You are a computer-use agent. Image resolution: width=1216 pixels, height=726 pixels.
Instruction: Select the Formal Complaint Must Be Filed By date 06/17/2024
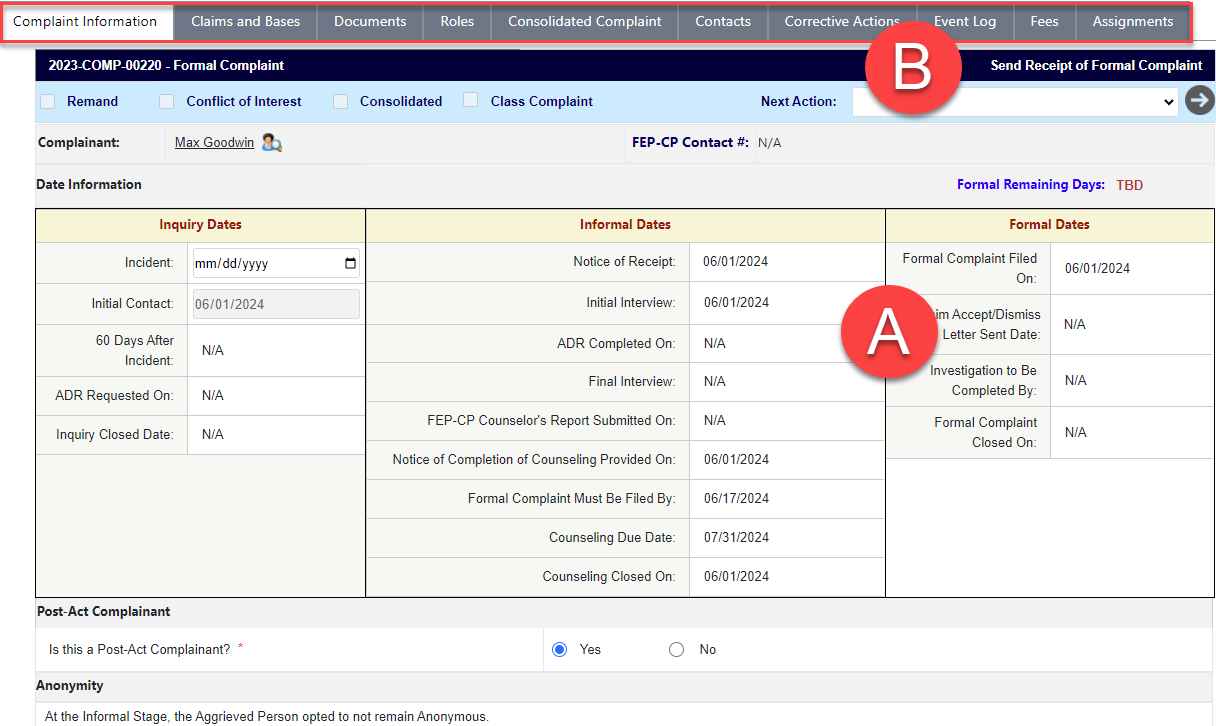tap(736, 499)
